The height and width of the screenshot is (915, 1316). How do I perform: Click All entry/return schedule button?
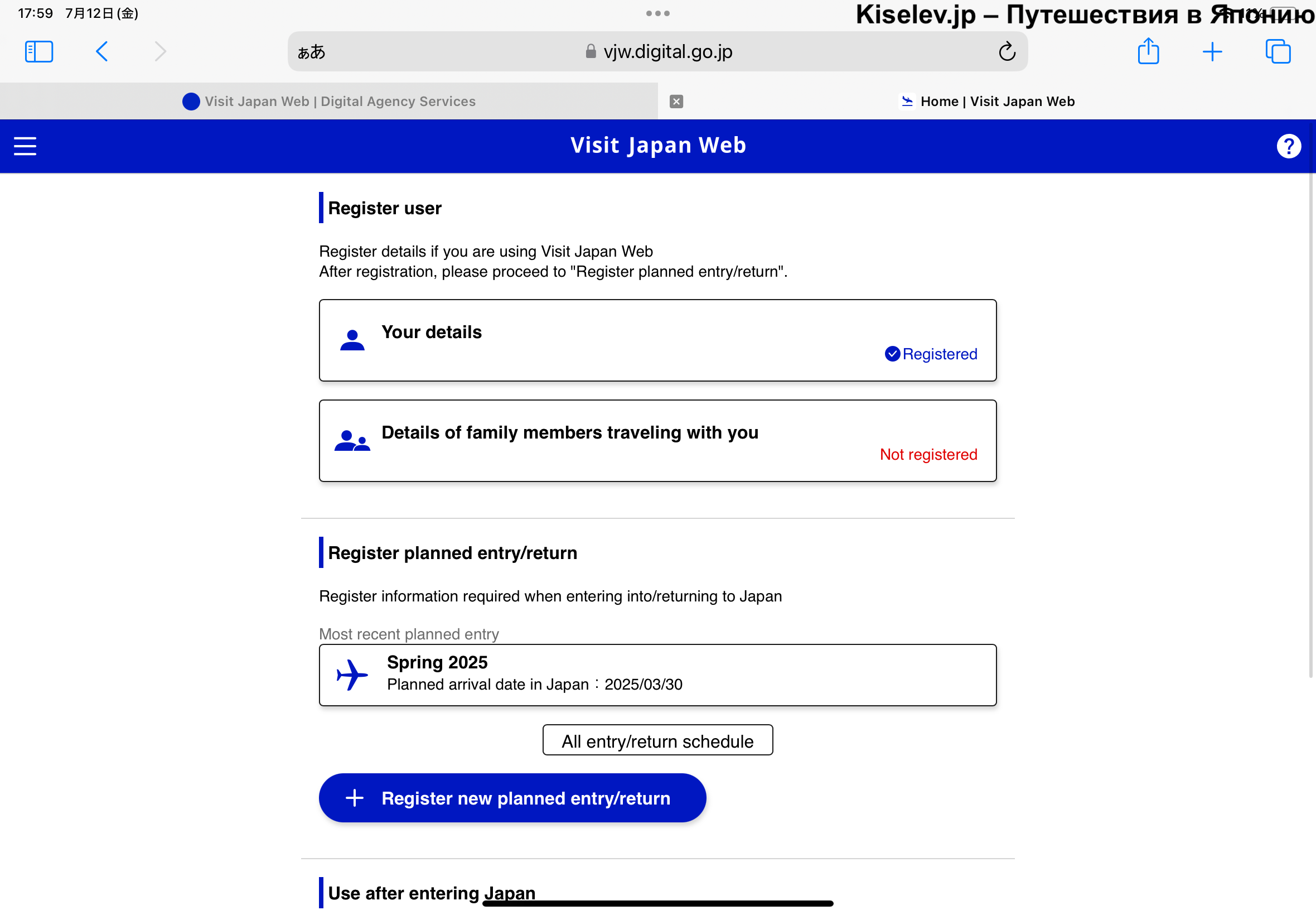point(657,740)
